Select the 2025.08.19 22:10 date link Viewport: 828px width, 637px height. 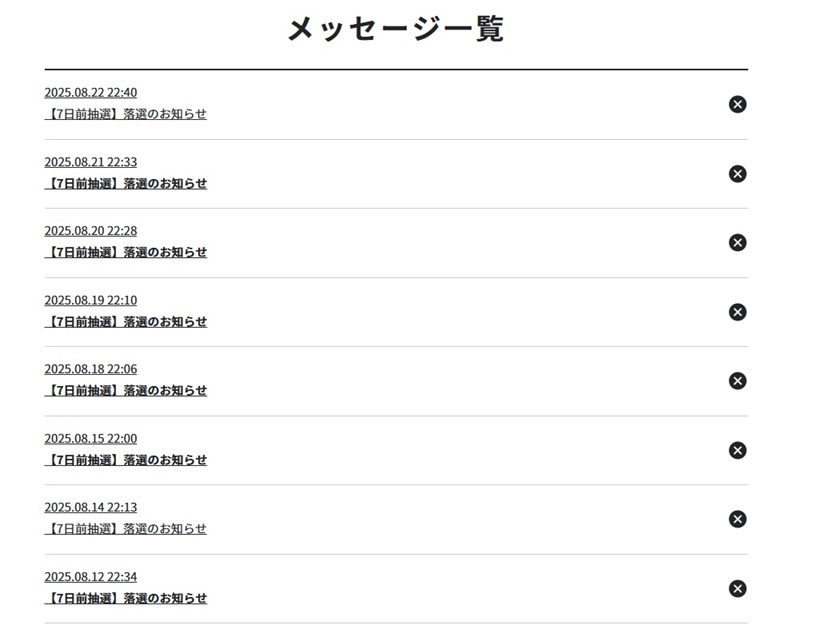click(x=91, y=300)
